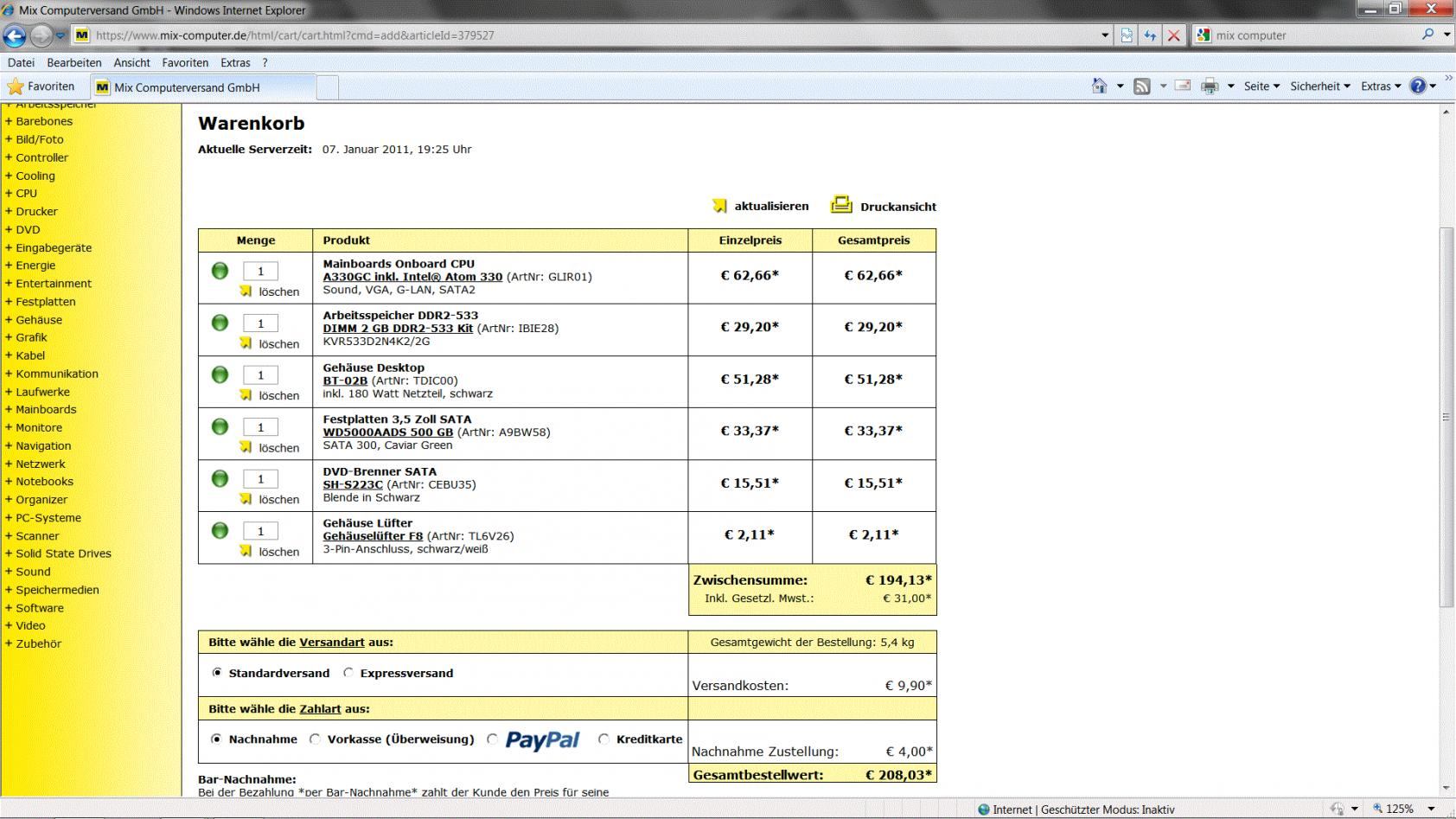
Task: Open Favoriten star button
Action: [x=41, y=86]
